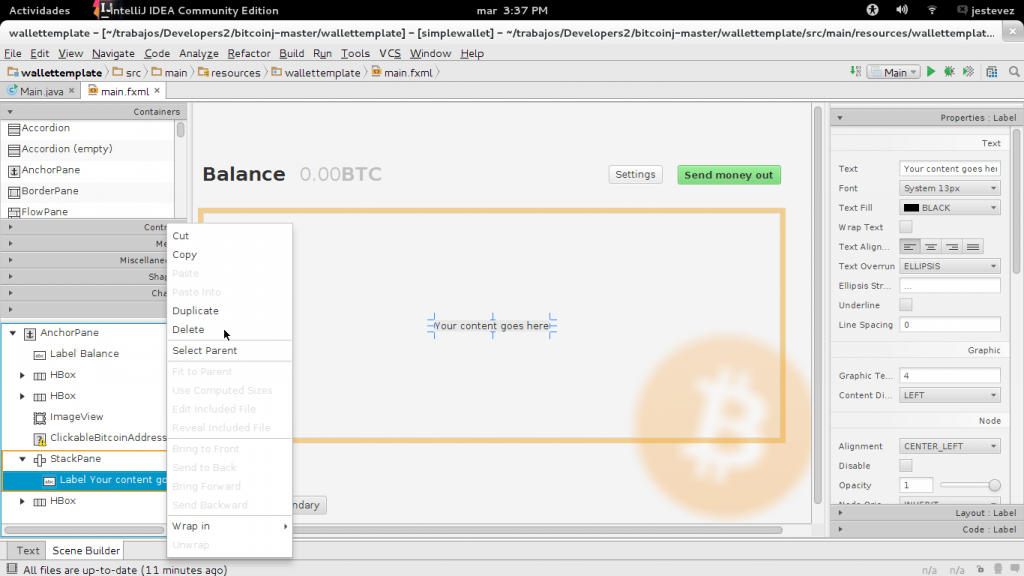Enable the Underline checkbox
This screenshot has width=1024, height=576.
click(x=906, y=305)
